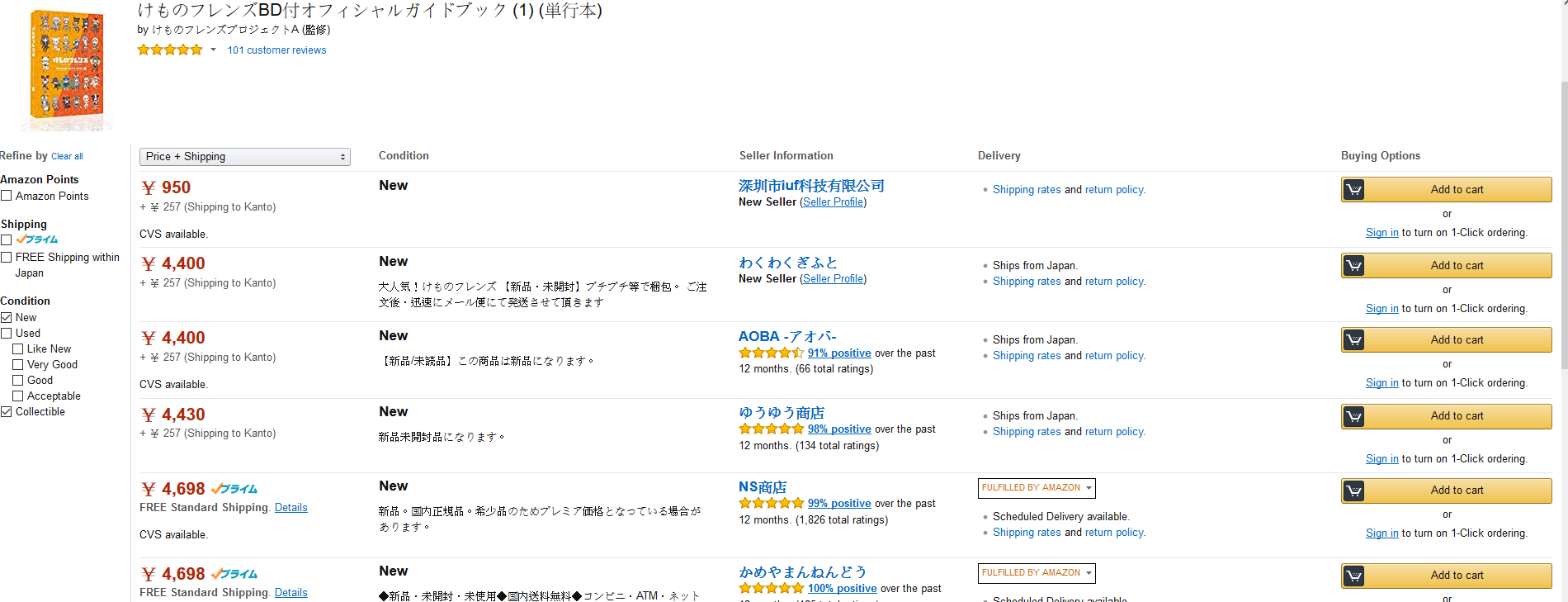Click NS商店 seller's rating stars
The height and width of the screenshot is (602, 1568).
point(771,503)
